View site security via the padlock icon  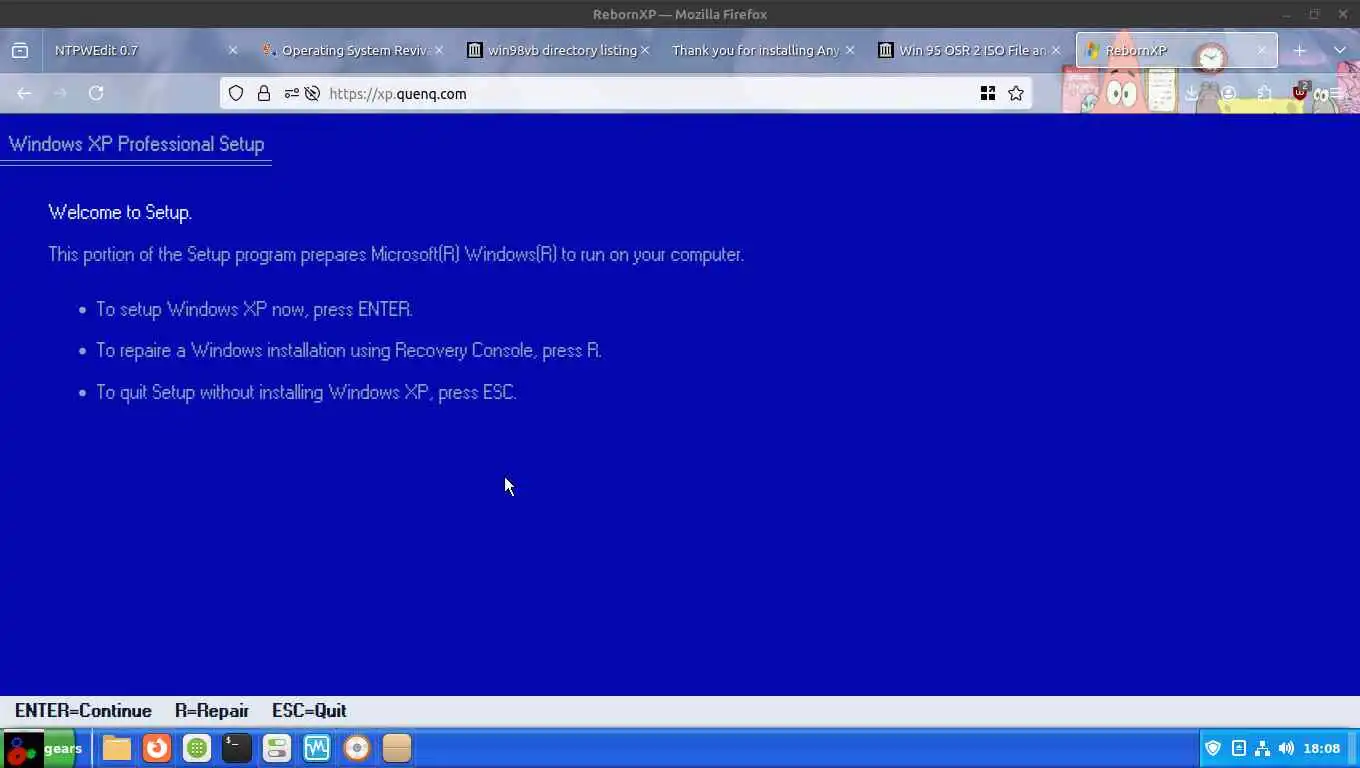click(x=264, y=93)
